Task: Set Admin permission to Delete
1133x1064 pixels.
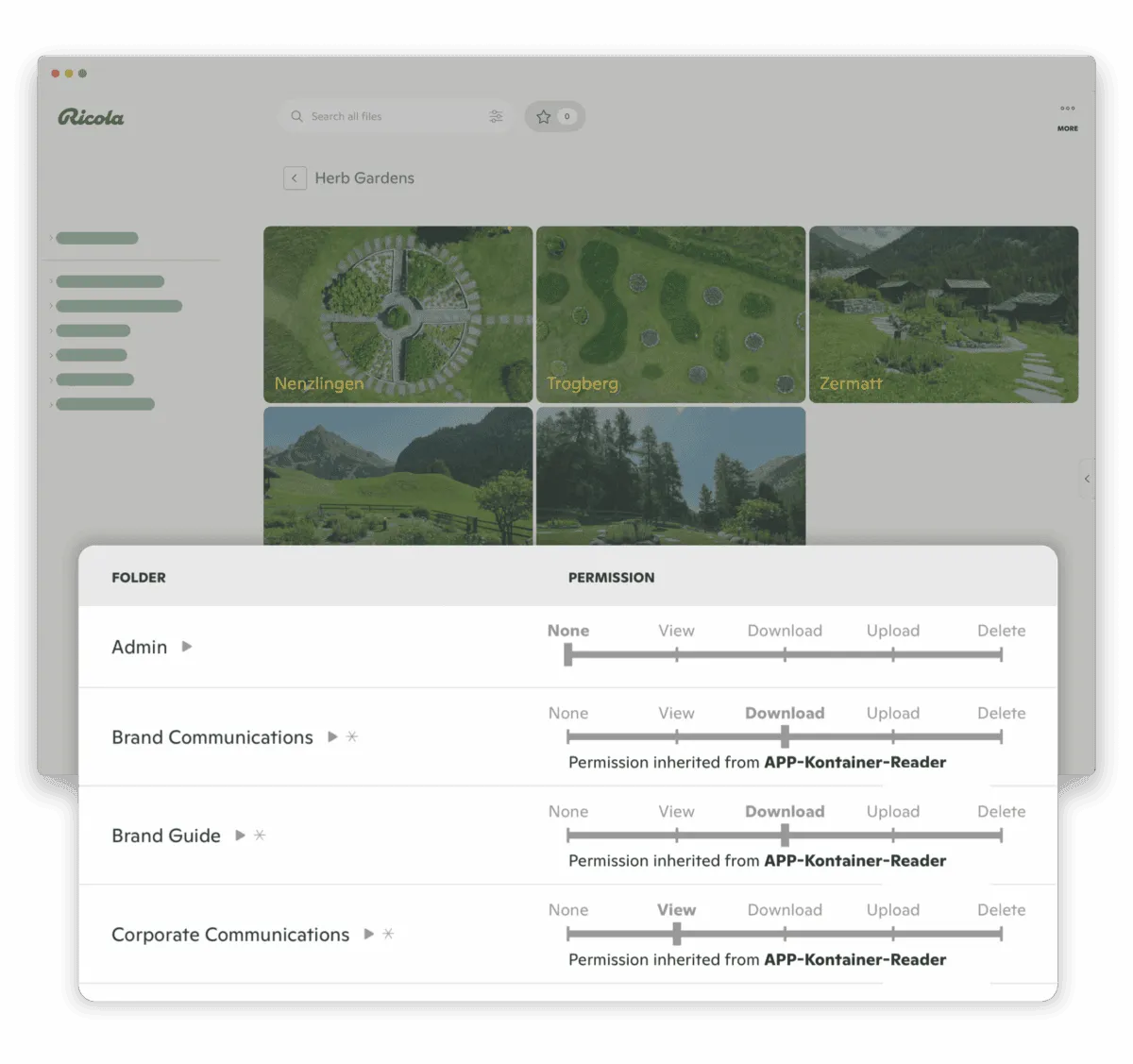Action: 1001,631
